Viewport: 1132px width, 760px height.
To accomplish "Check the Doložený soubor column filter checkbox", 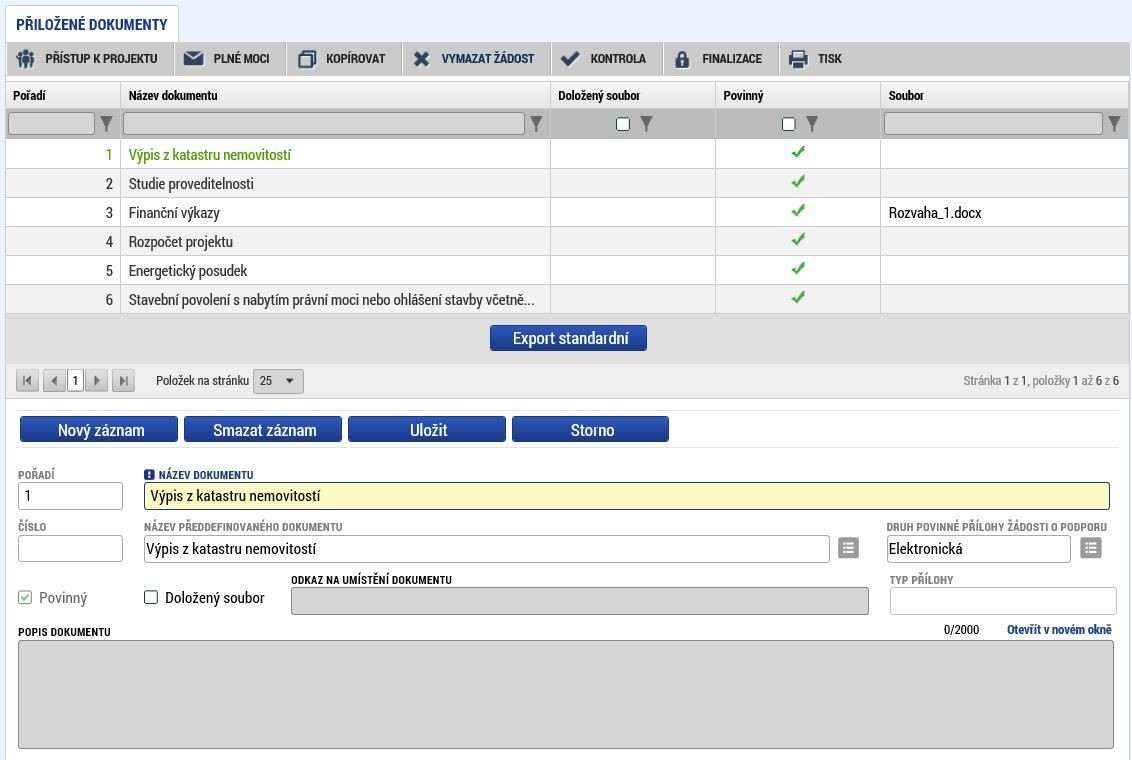I will click(x=622, y=124).
